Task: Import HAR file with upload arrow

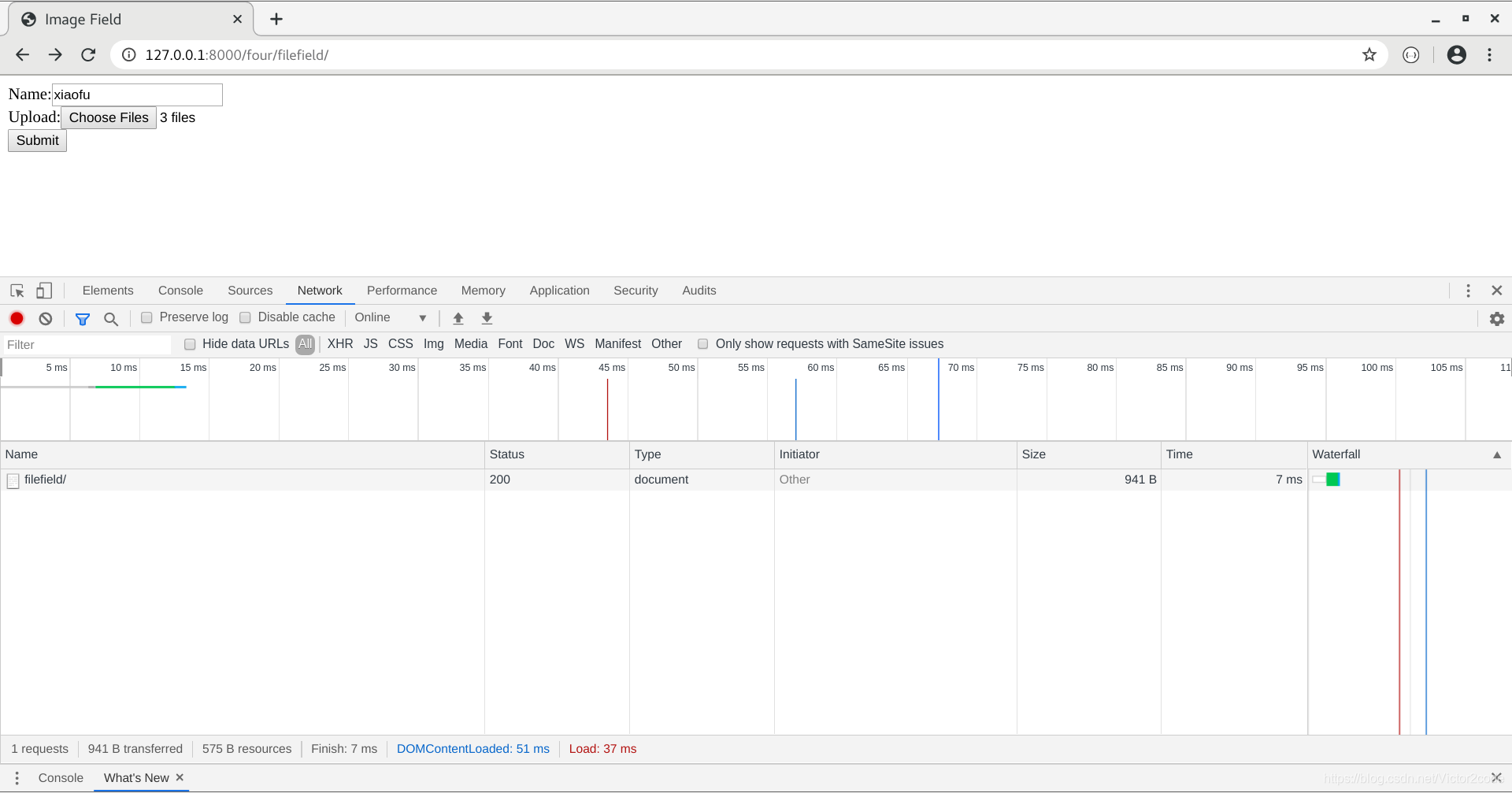Action: [x=458, y=318]
